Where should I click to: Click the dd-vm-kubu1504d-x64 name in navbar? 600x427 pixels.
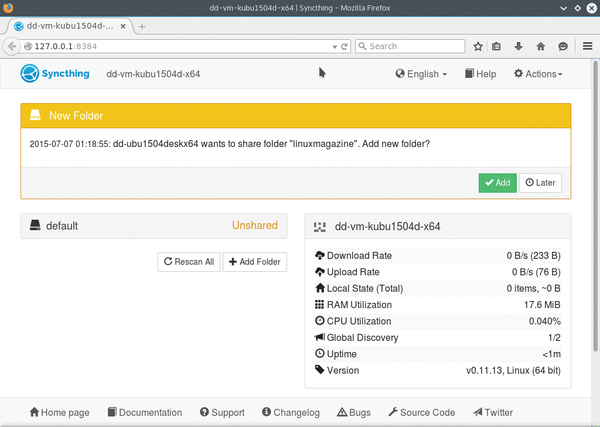pos(153,74)
